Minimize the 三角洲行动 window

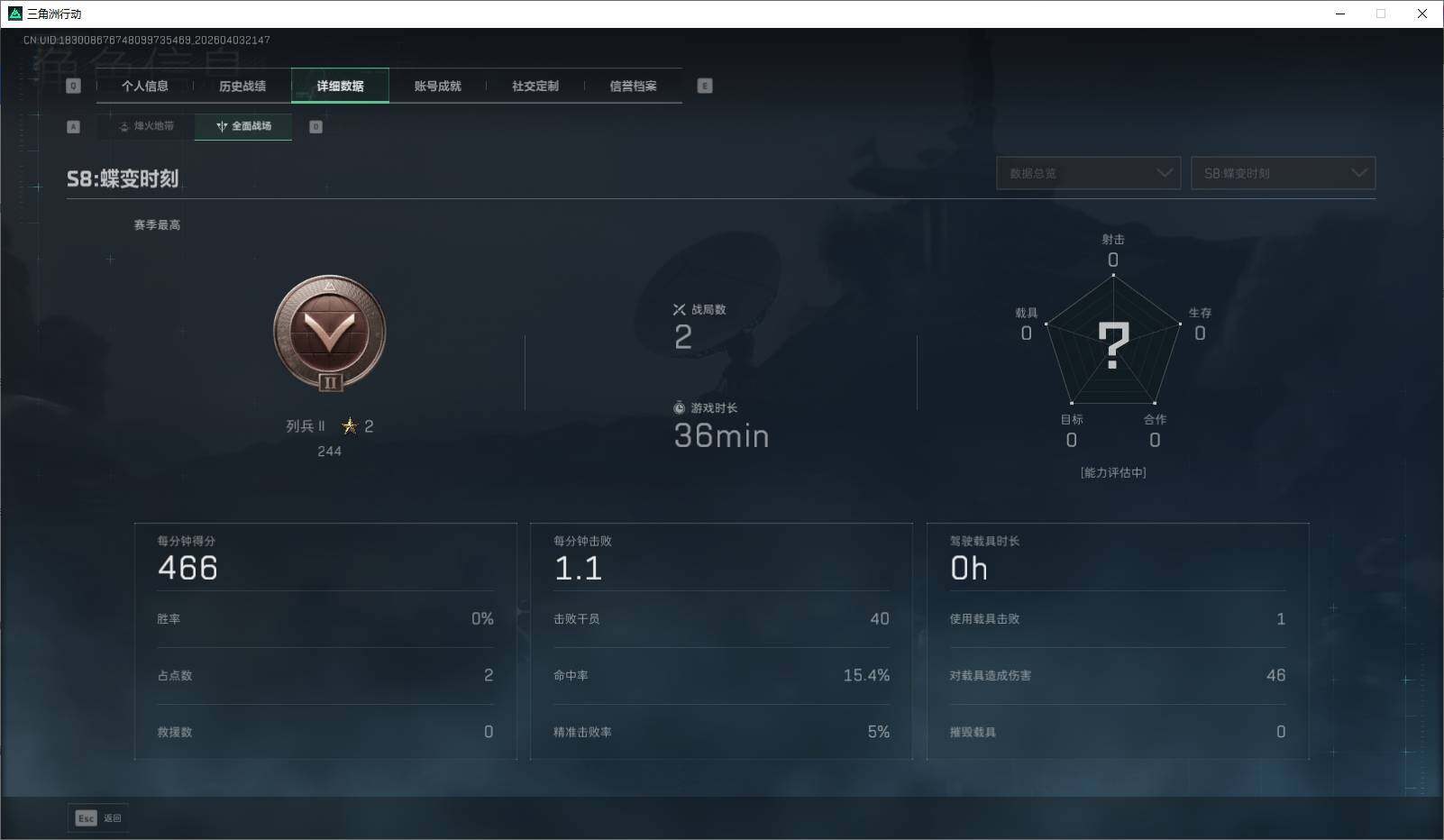click(1340, 14)
